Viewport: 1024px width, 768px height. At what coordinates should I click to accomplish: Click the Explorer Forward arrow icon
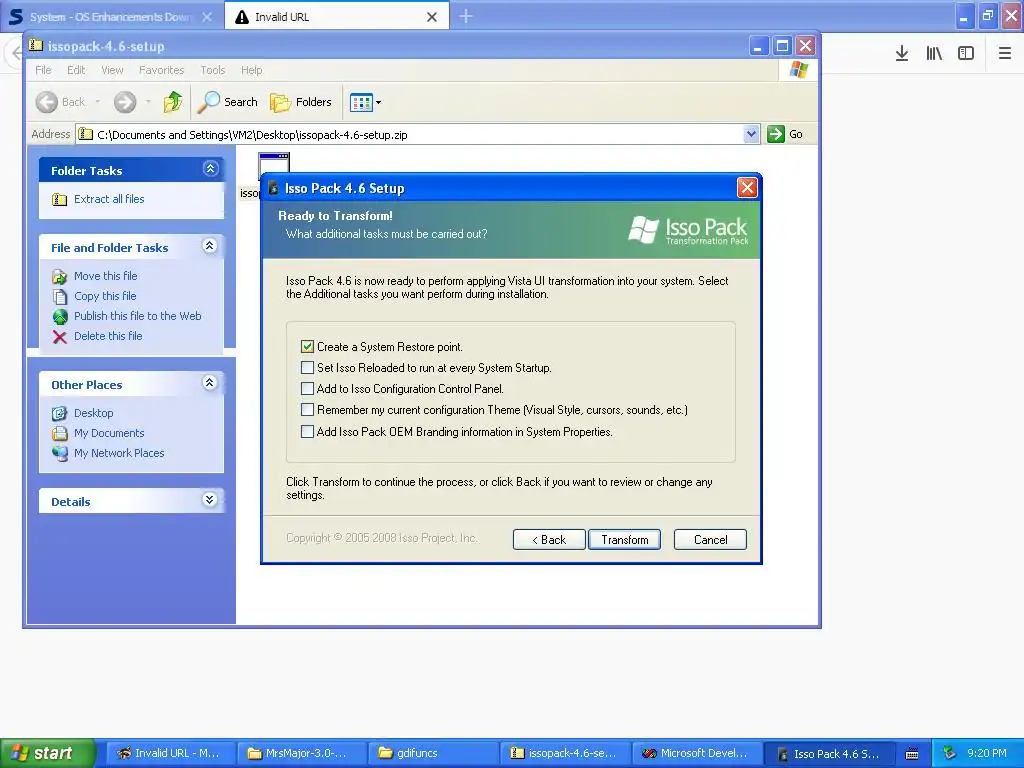pos(125,102)
